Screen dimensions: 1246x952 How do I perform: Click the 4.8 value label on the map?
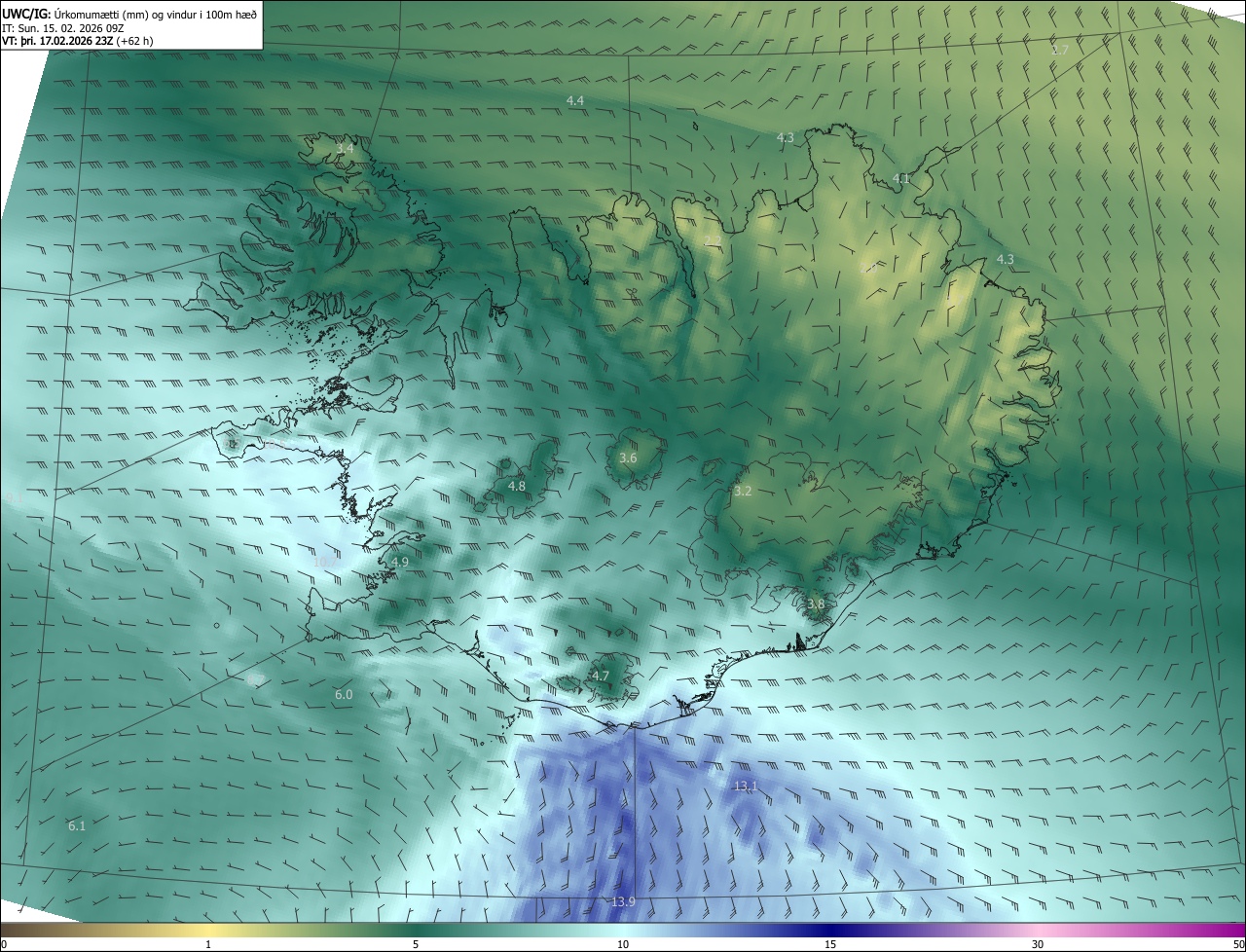(x=517, y=486)
